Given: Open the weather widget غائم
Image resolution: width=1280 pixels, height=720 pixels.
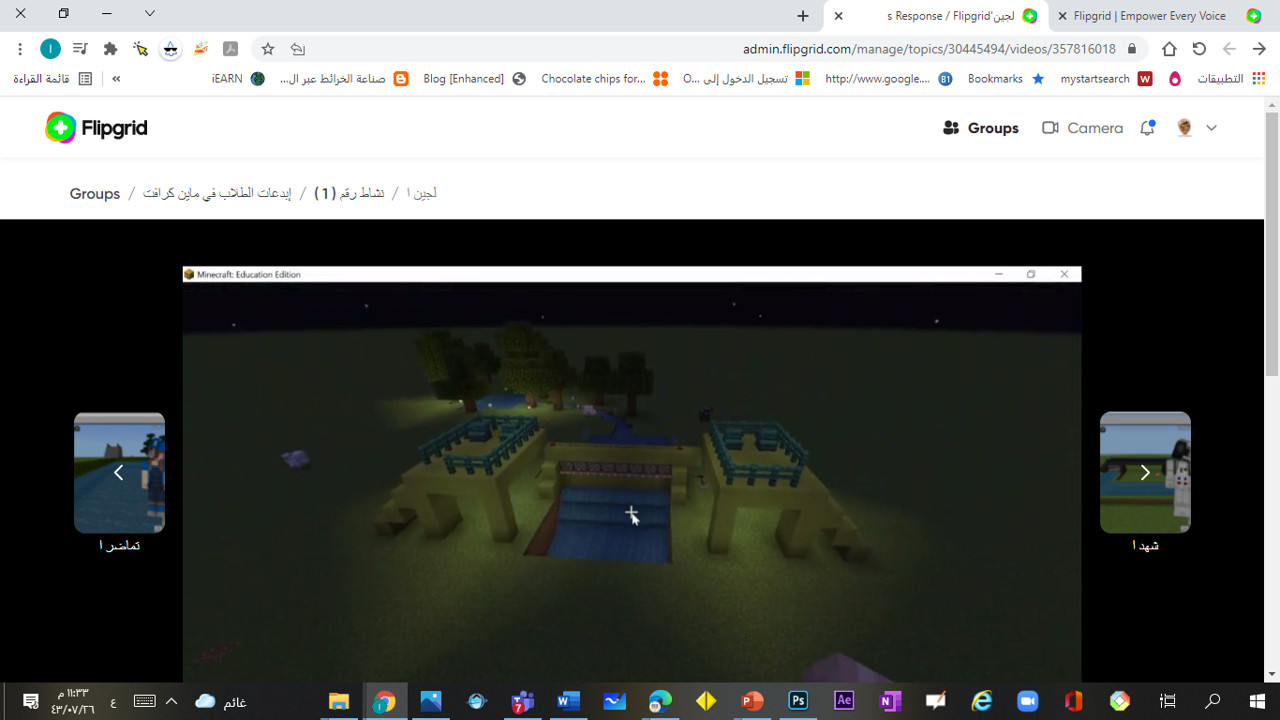Looking at the screenshot, I should pos(221,701).
